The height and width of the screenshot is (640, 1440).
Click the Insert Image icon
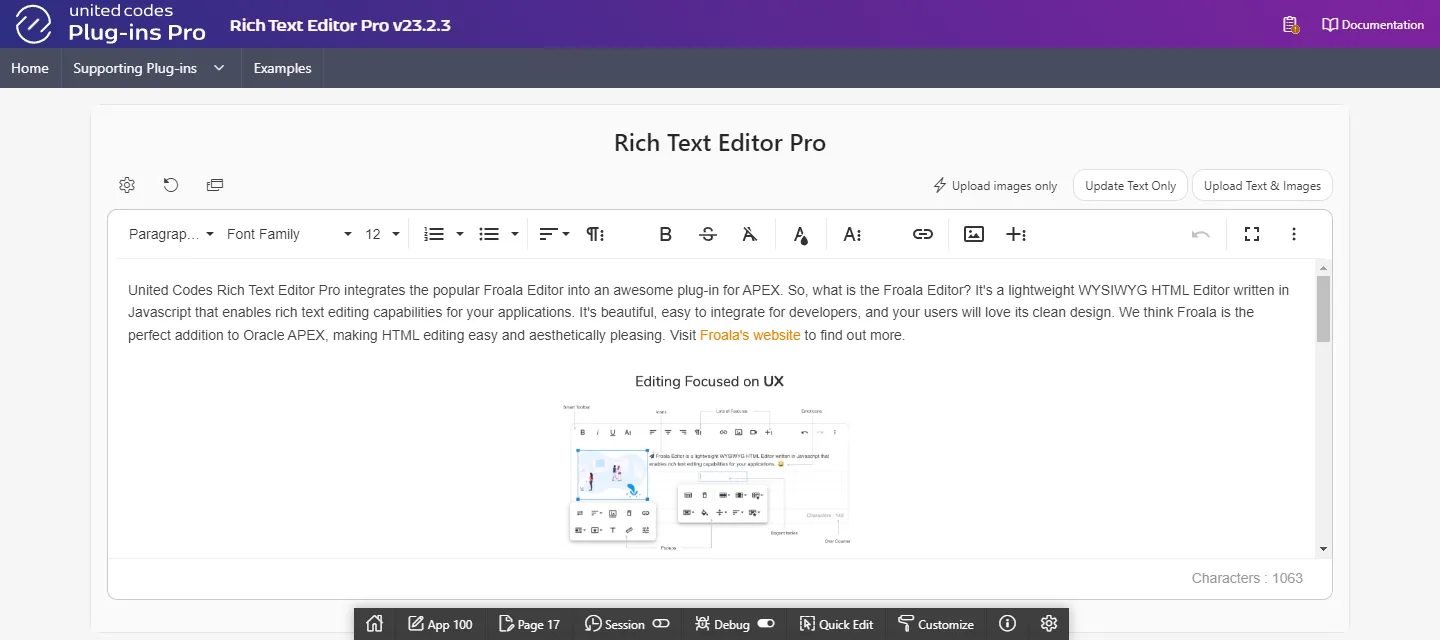point(974,234)
